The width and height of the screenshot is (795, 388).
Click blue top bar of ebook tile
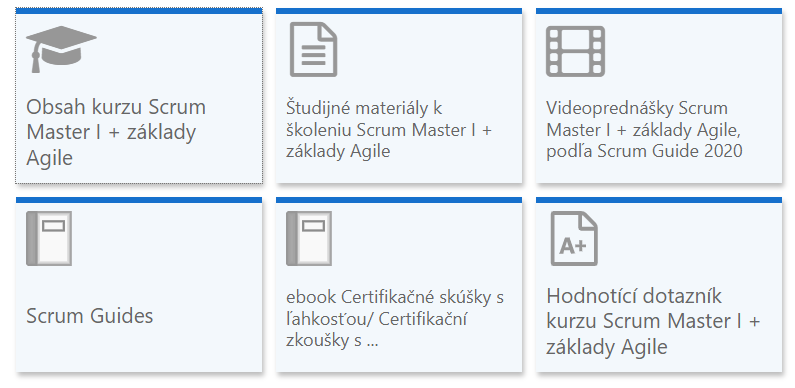pyautogui.click(x=399, y=200)
